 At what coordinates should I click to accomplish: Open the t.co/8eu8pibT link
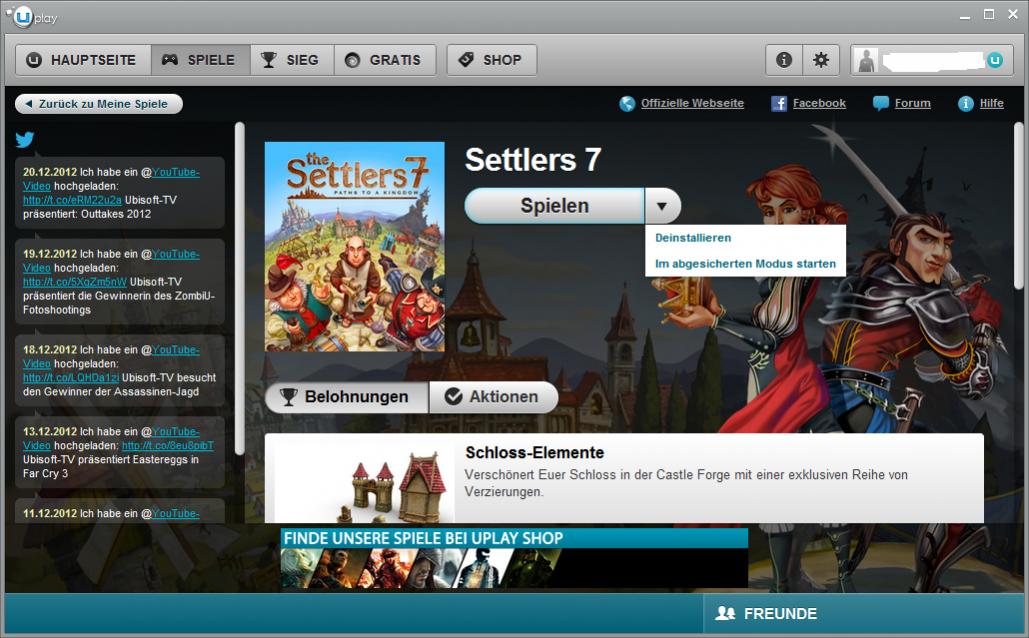tap(168, 446)
